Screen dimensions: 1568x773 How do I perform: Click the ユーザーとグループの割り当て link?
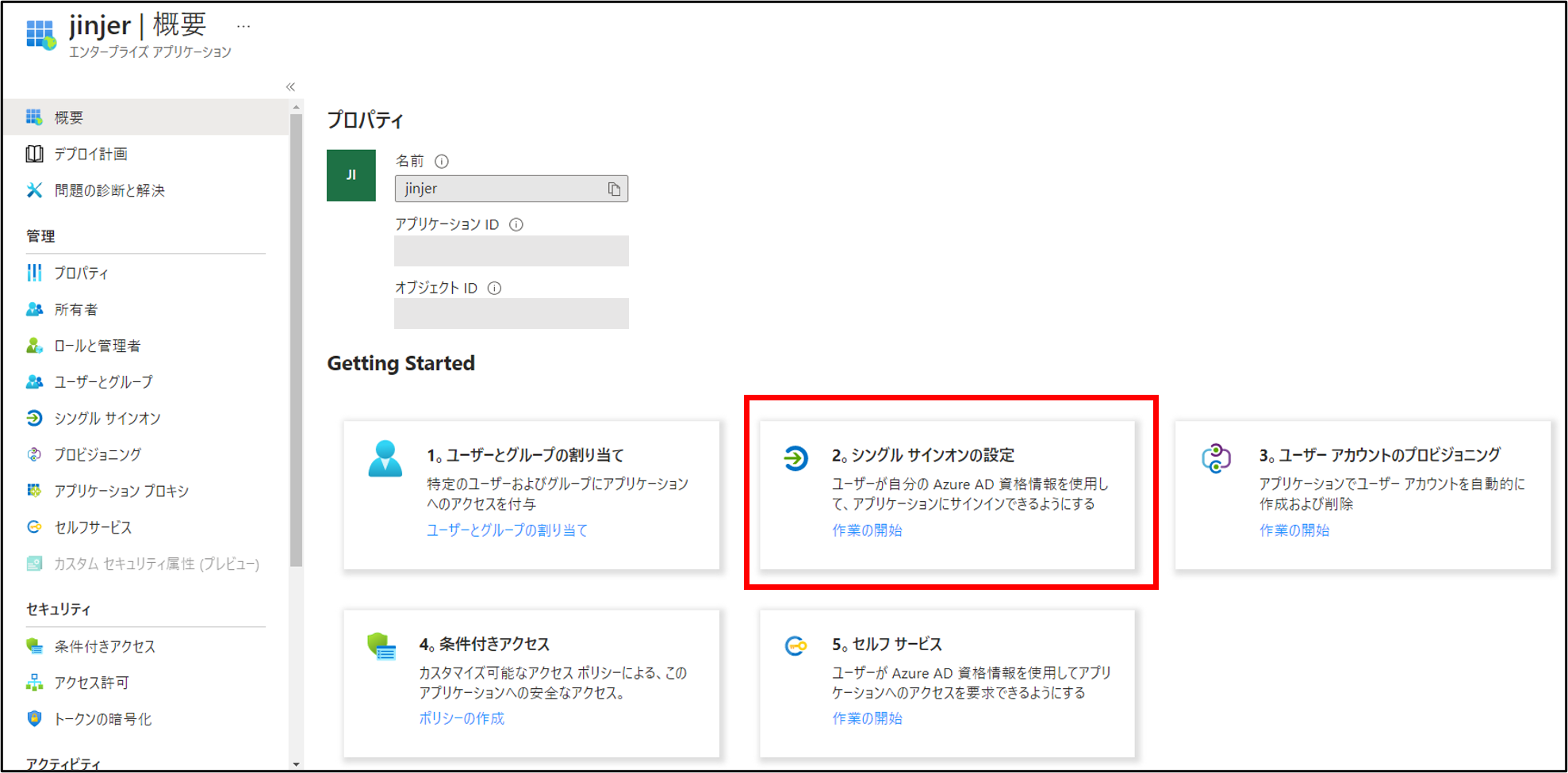(x=507, y=530)
